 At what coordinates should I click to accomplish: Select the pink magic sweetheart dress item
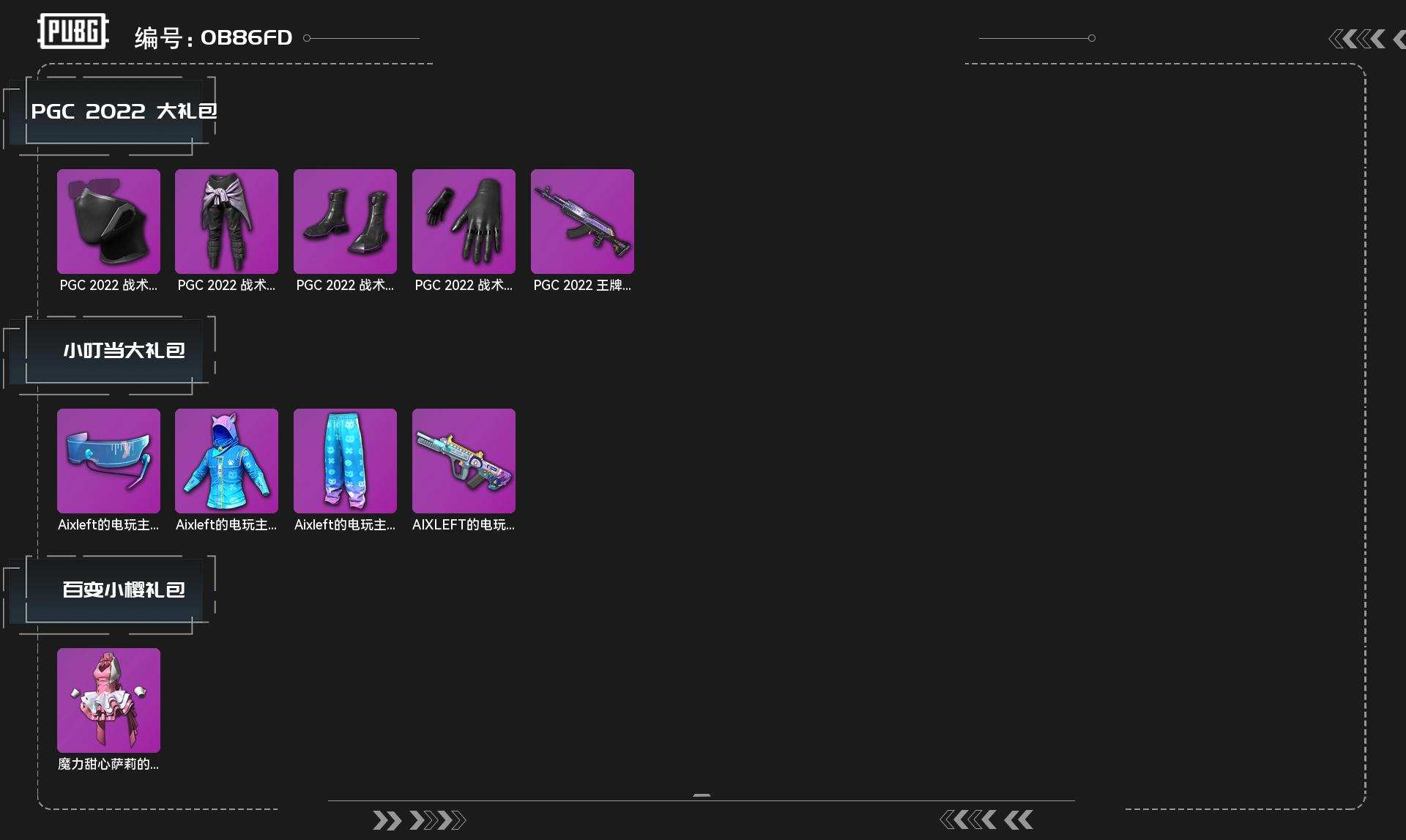coord(108,700)
